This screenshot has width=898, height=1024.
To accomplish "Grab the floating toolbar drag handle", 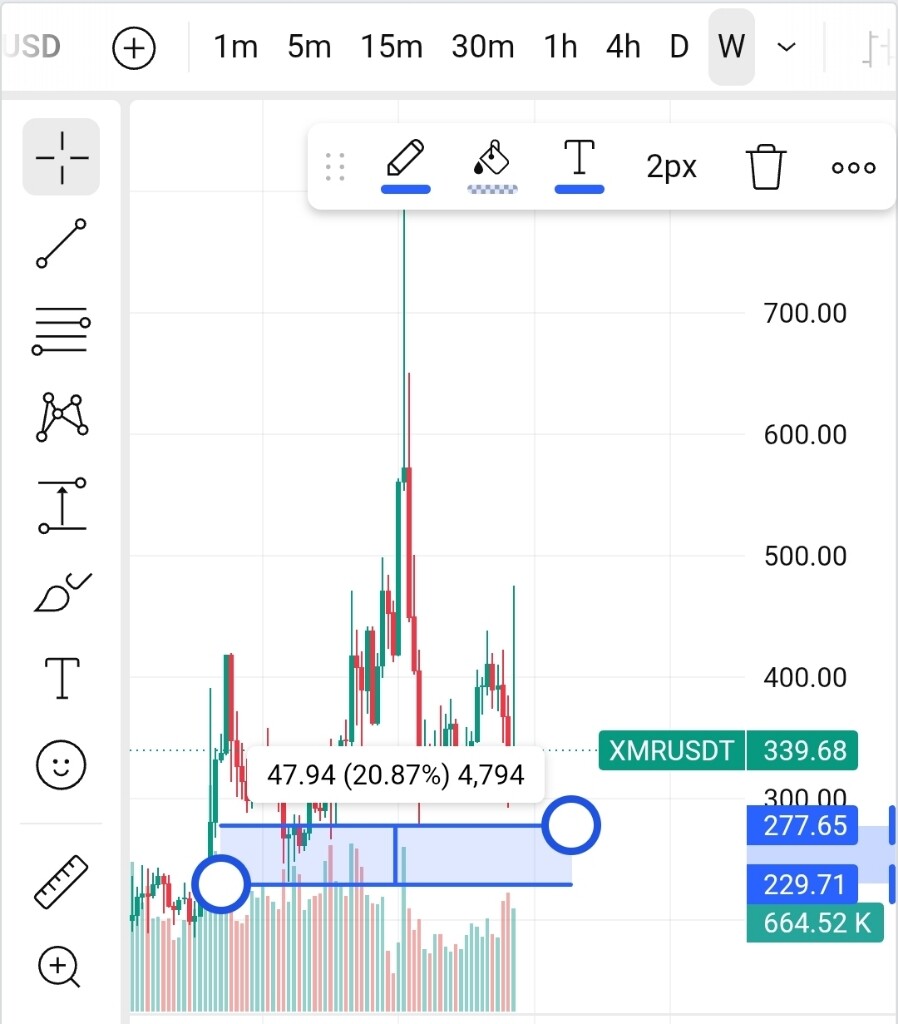I will [335, 167].
